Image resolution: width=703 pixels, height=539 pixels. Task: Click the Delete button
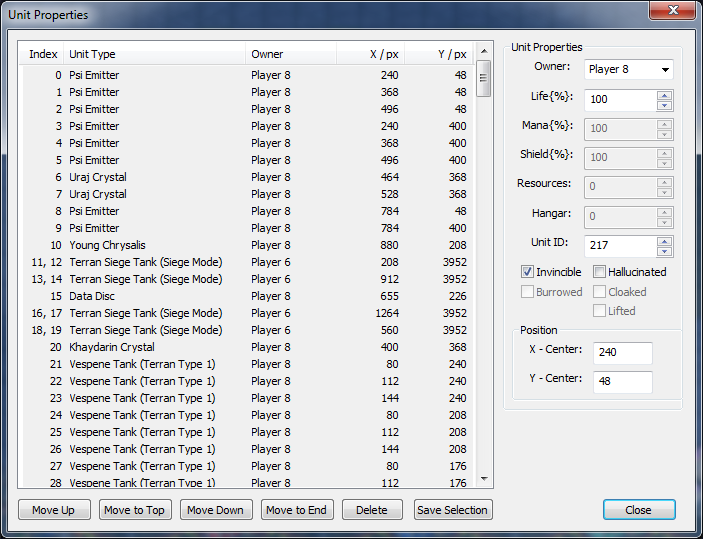pyautogui.click(x=372, y=510)
